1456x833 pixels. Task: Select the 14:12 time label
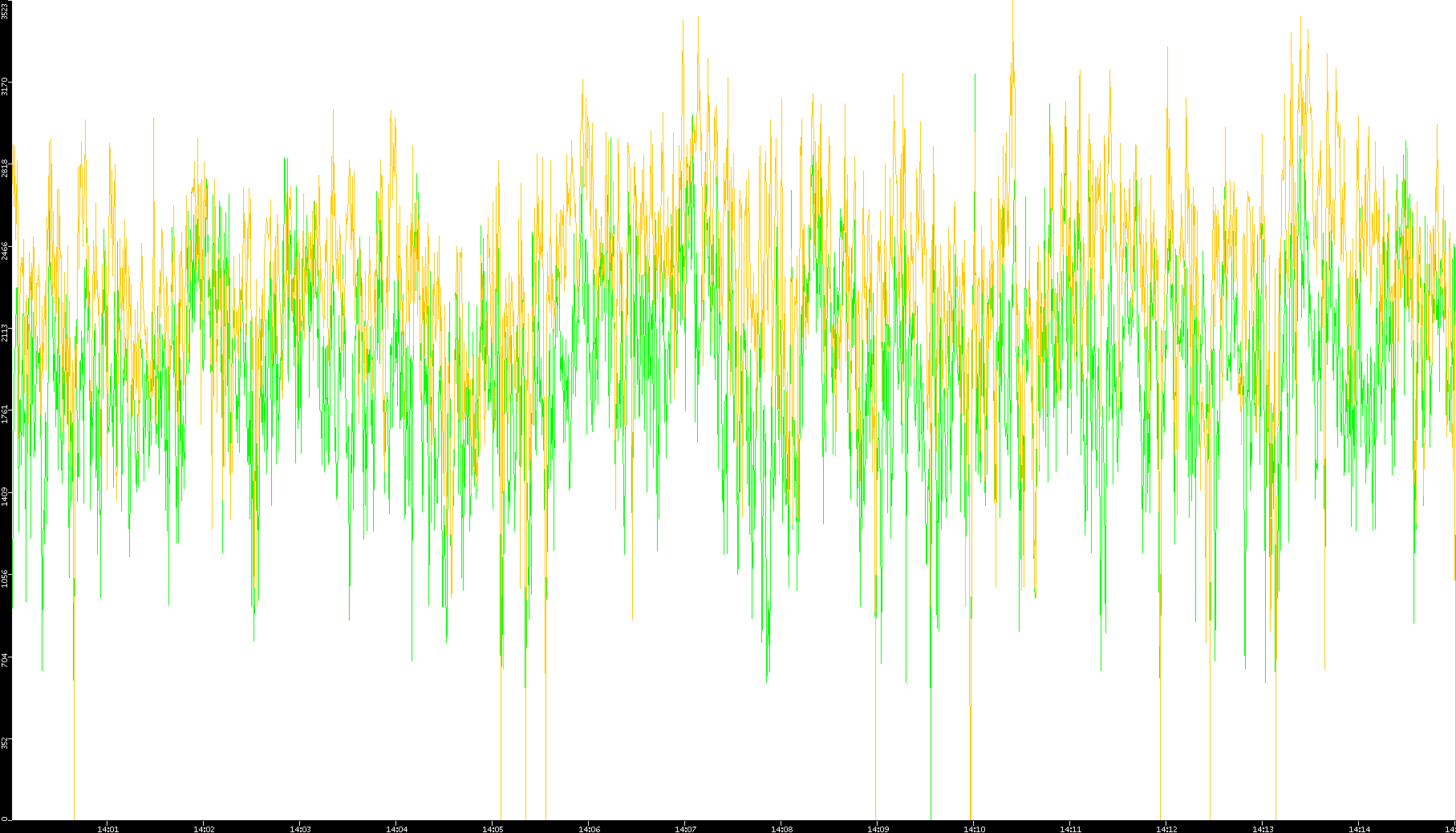click(x=1166, y=829)
